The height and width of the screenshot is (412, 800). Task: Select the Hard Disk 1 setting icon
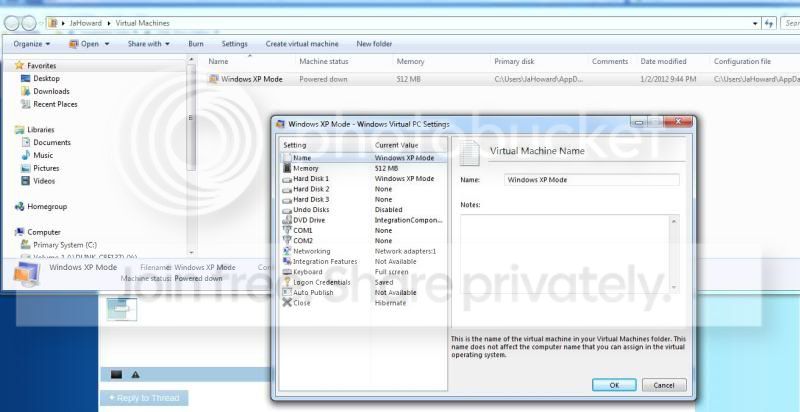coord(287,179)
